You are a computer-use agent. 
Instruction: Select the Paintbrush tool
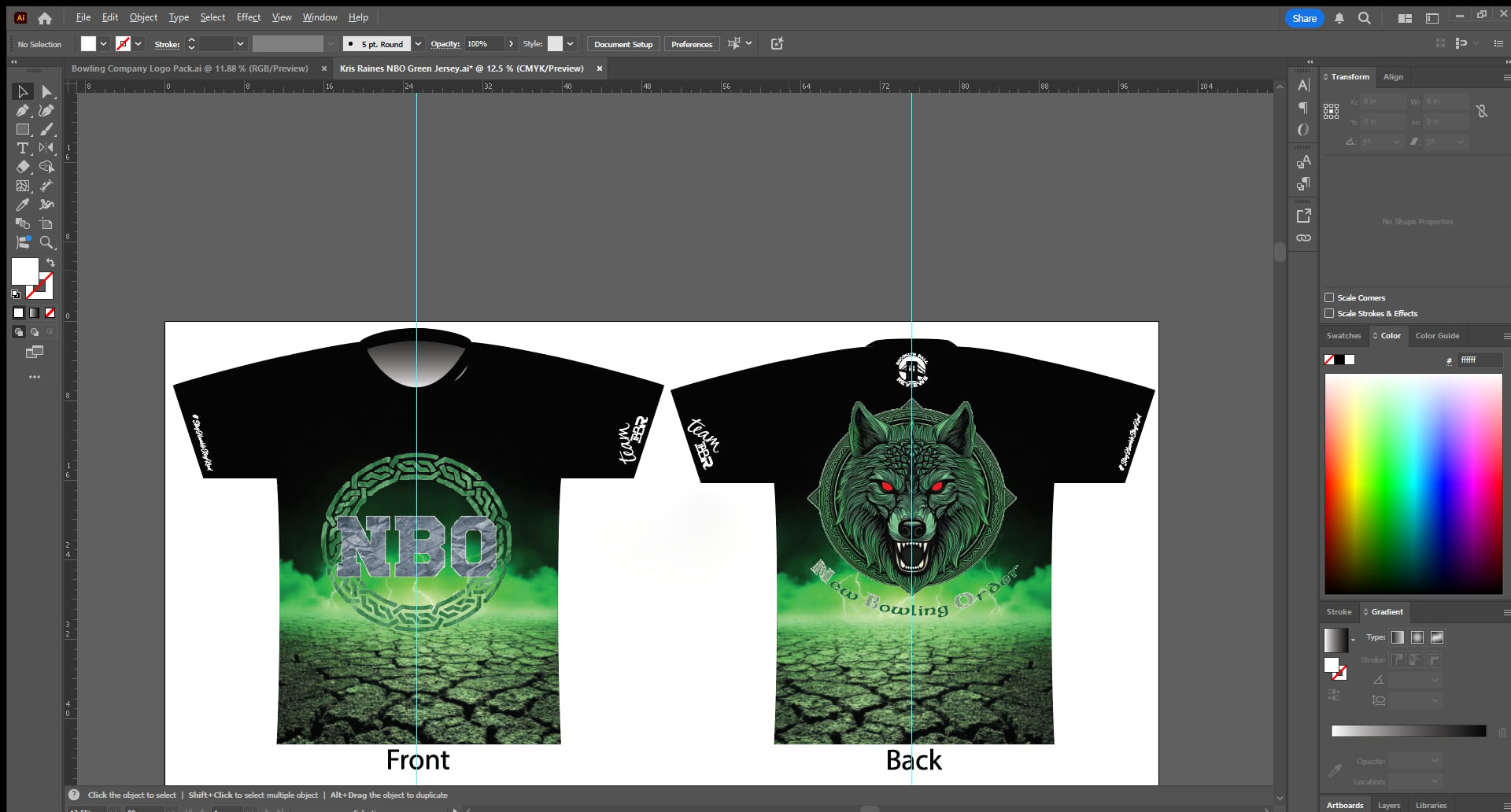[x=46, y=130]
